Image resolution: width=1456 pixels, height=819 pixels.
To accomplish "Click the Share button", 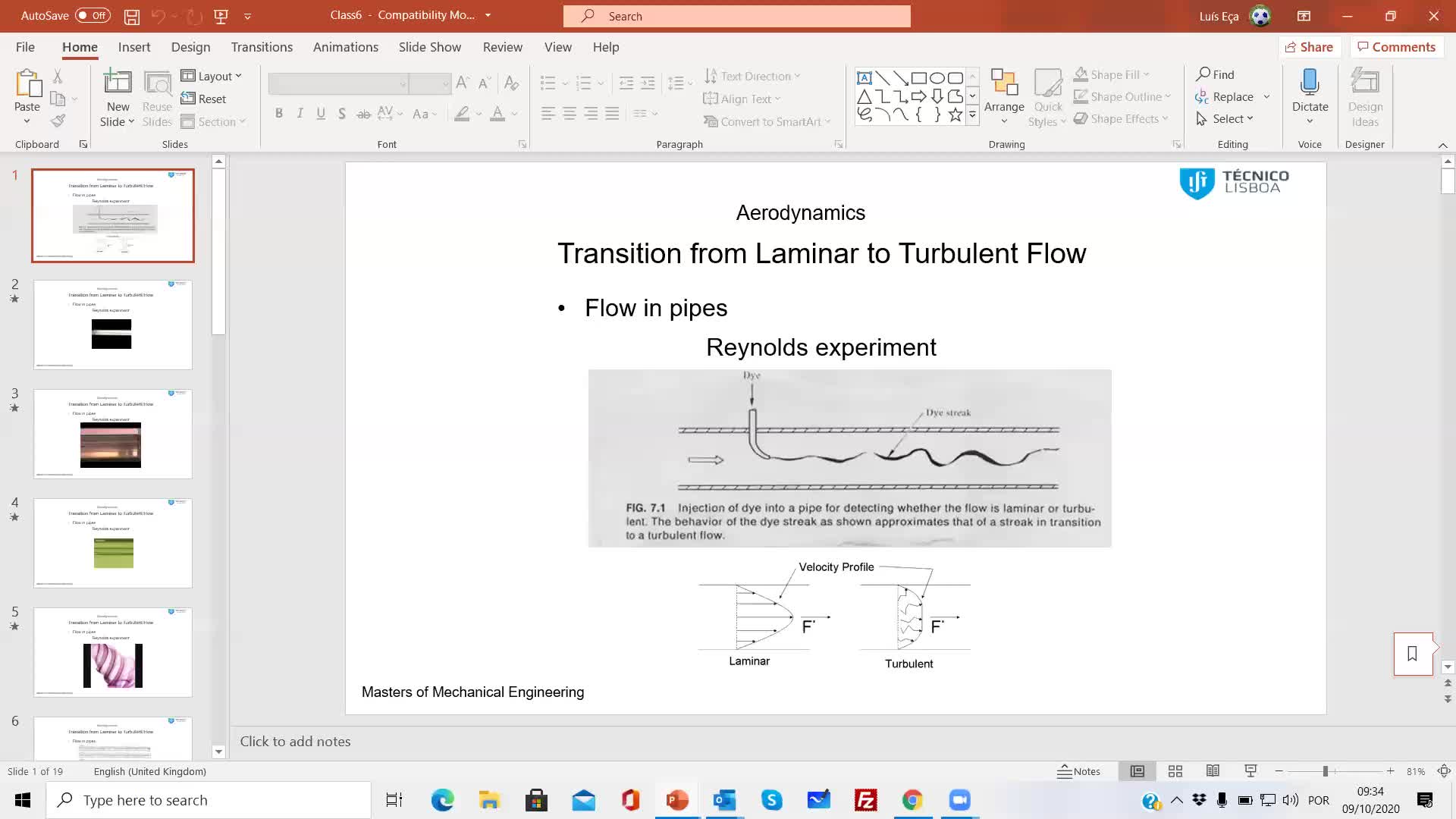I will [1309, 47].
